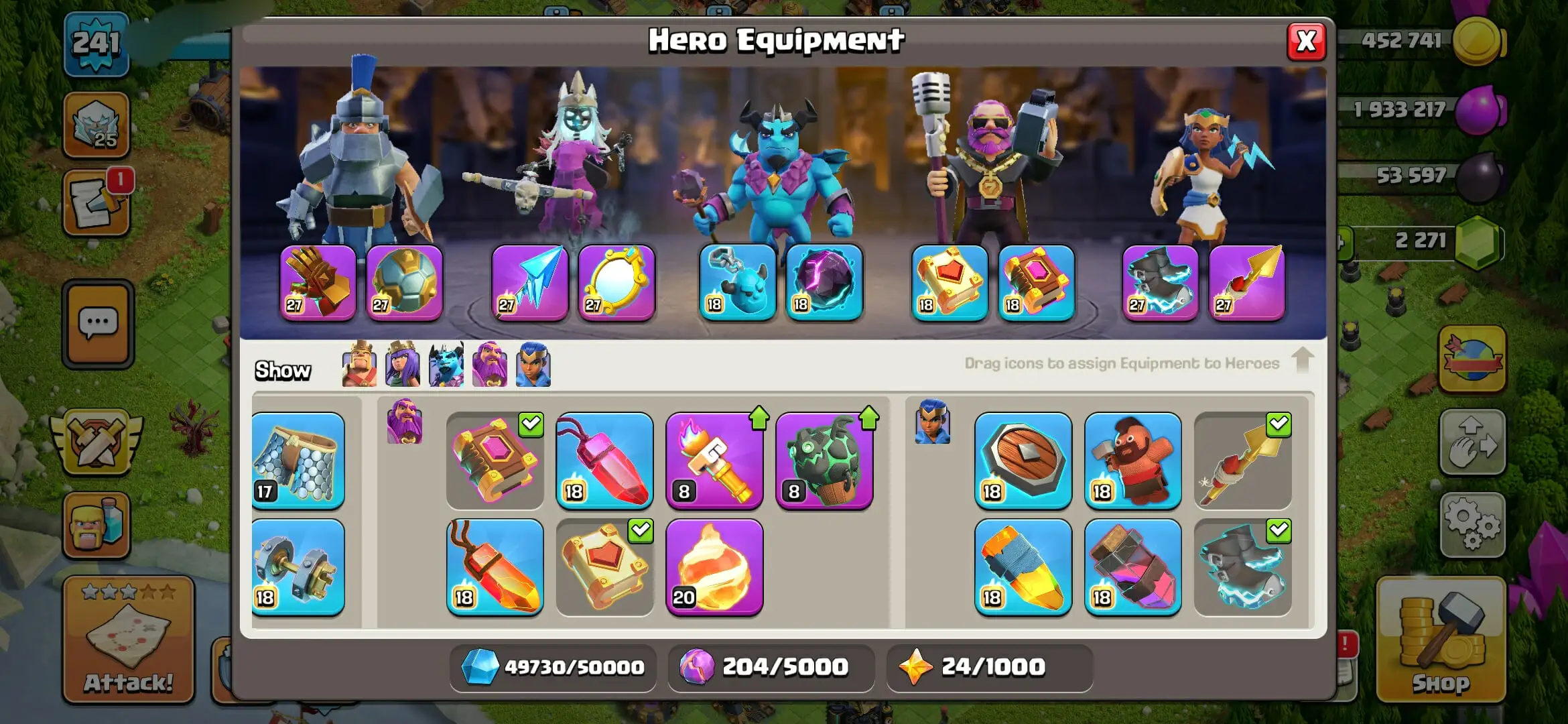This screenshot has width=1568, height=724.
Task: Select the level 18 dumbbell equipment
Action: [298, 567]
